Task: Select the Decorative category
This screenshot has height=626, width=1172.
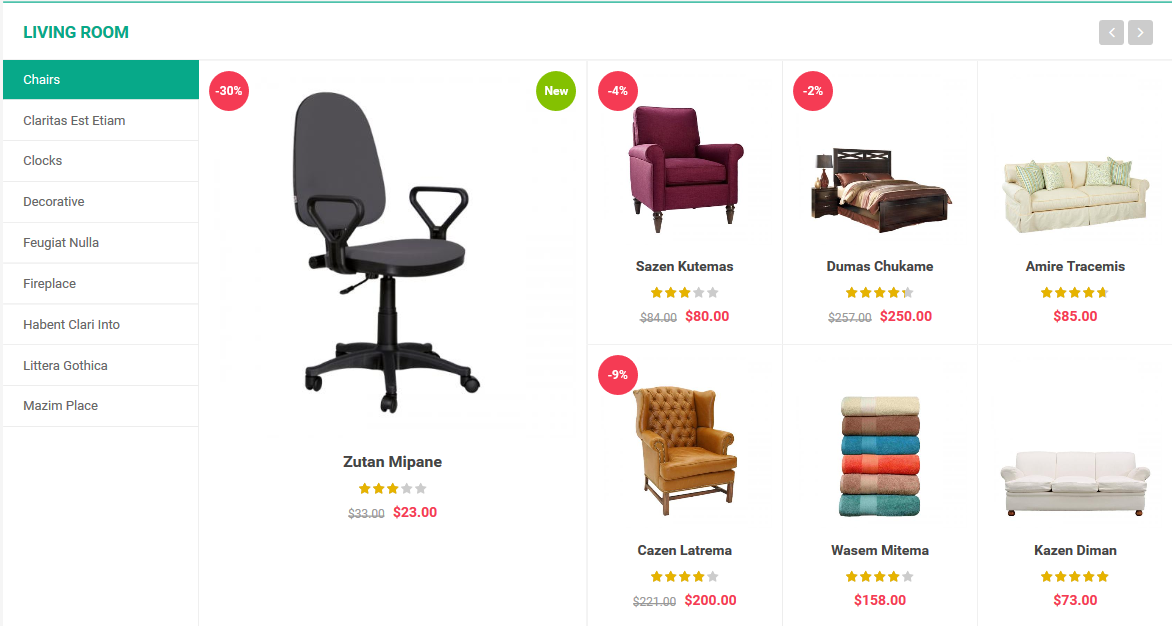Action: pos(101,202)
